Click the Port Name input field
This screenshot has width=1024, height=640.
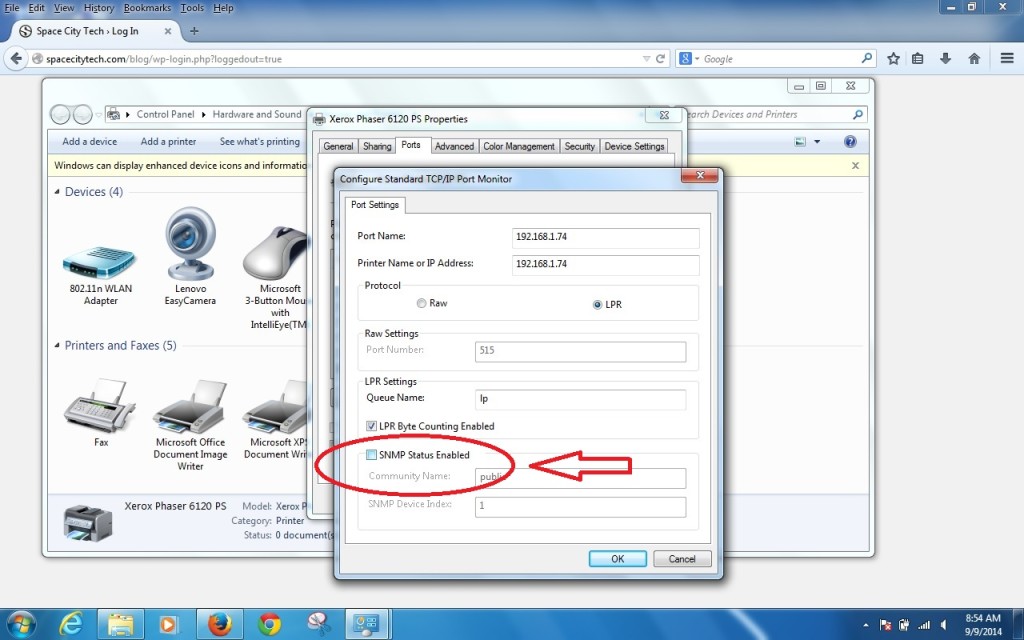point(605,237)
